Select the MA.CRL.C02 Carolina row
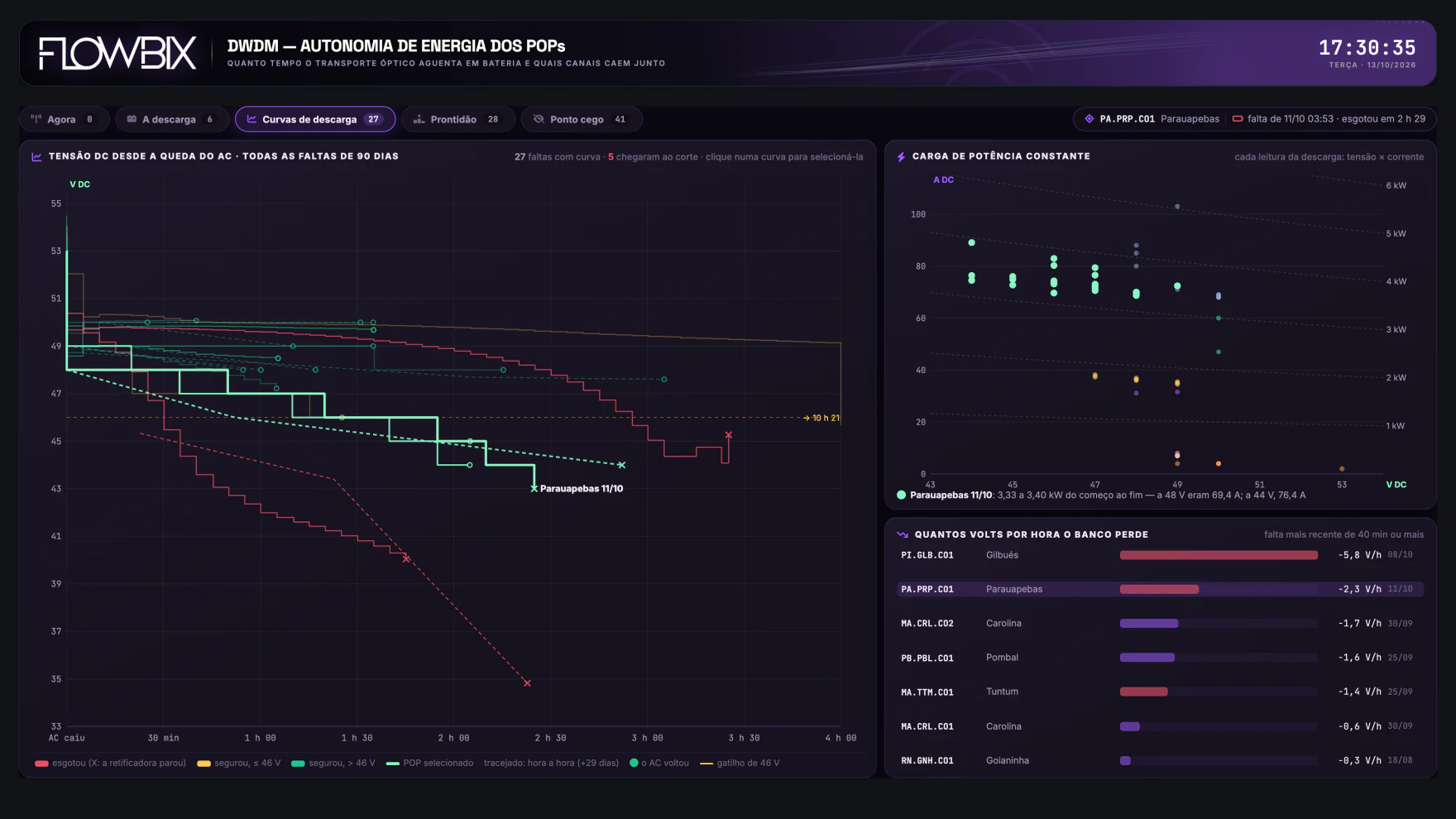Viewport: 1456px width, 819px height. (1160, 624)
